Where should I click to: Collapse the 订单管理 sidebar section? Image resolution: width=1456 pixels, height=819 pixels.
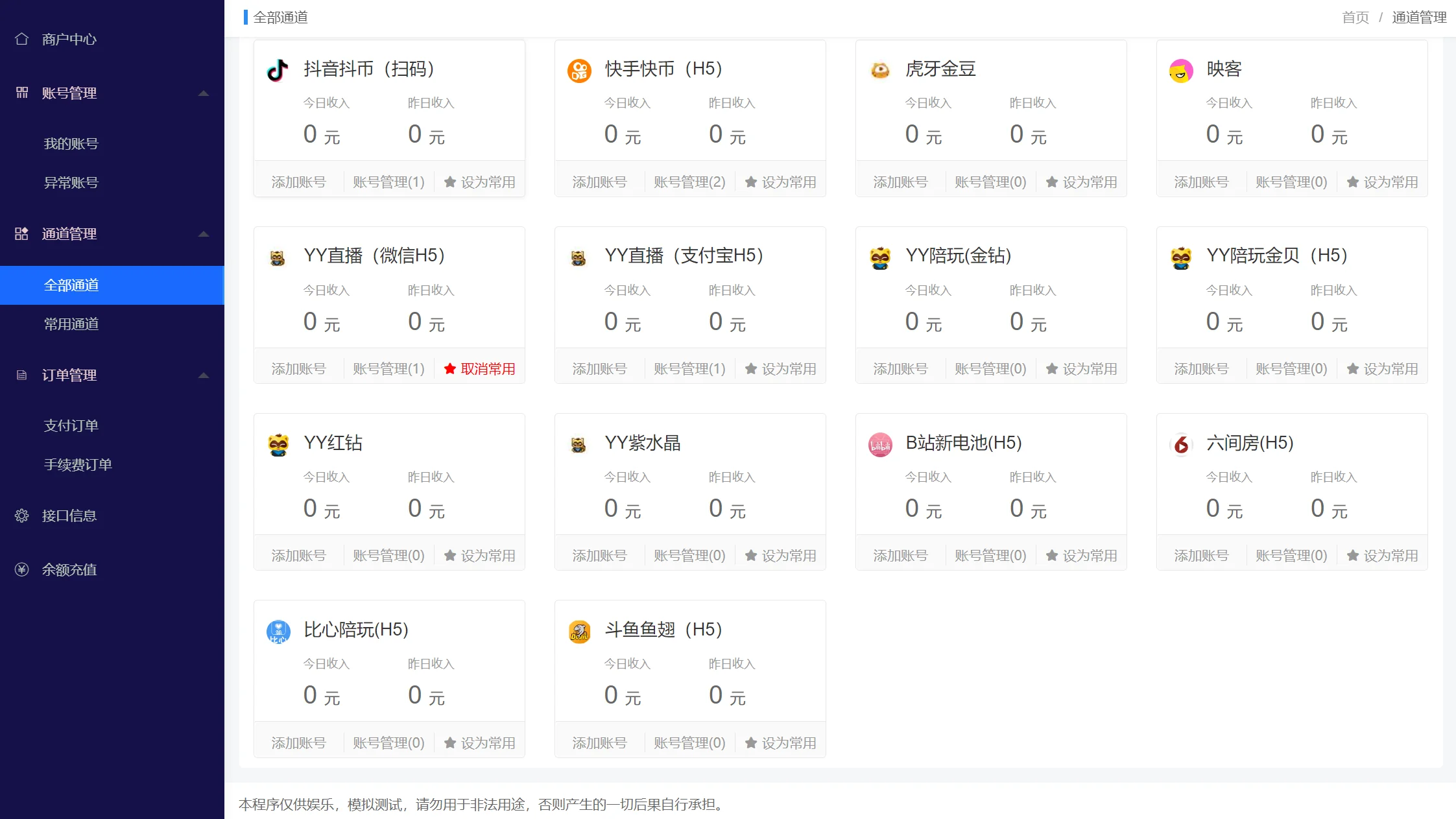click(203, 375)
